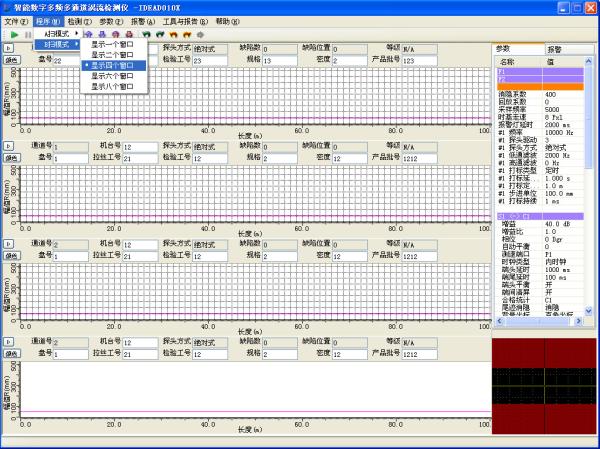
Task: Select the 端头延时 1000 ms row
Action: click(x=540, y=270)
